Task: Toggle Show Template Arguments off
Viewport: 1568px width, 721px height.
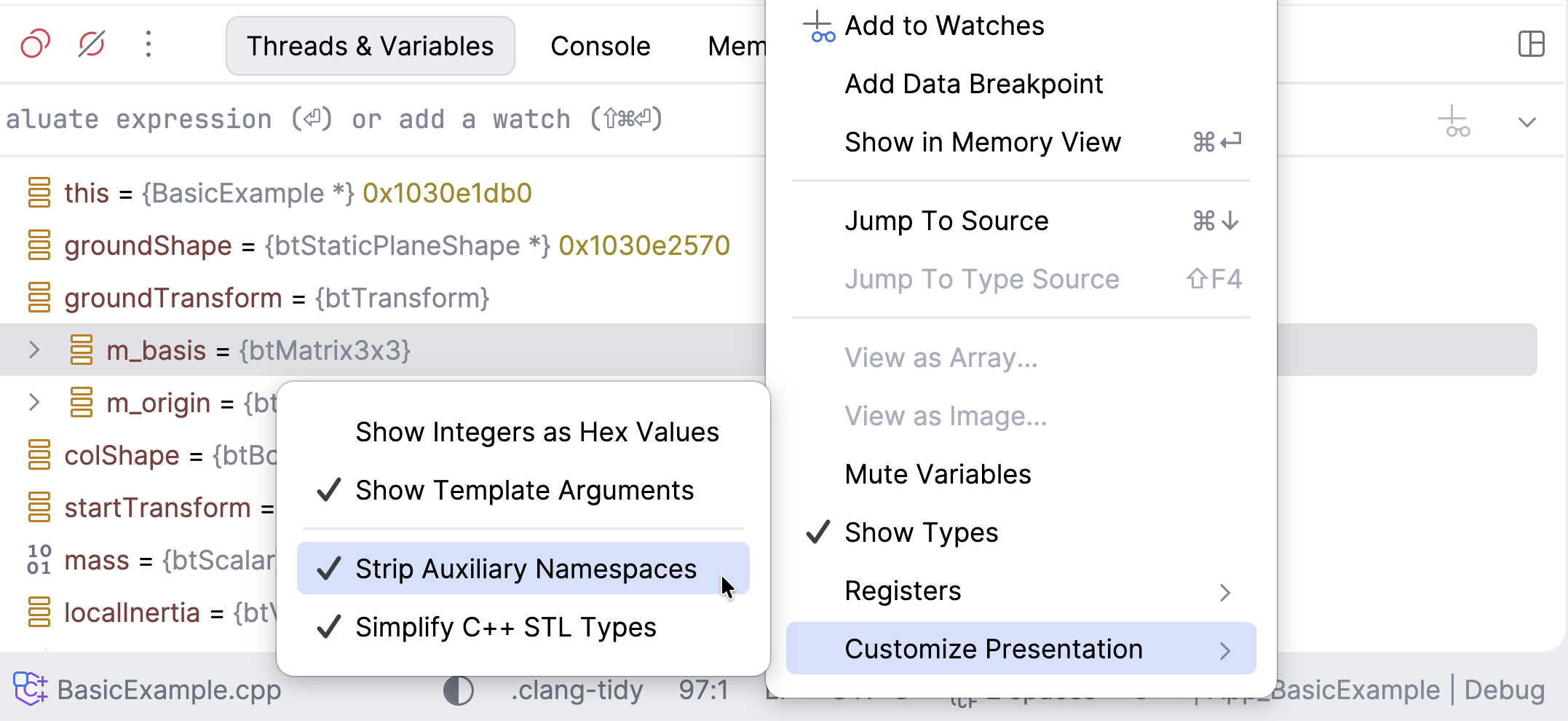Action: (x=524, y=490)
